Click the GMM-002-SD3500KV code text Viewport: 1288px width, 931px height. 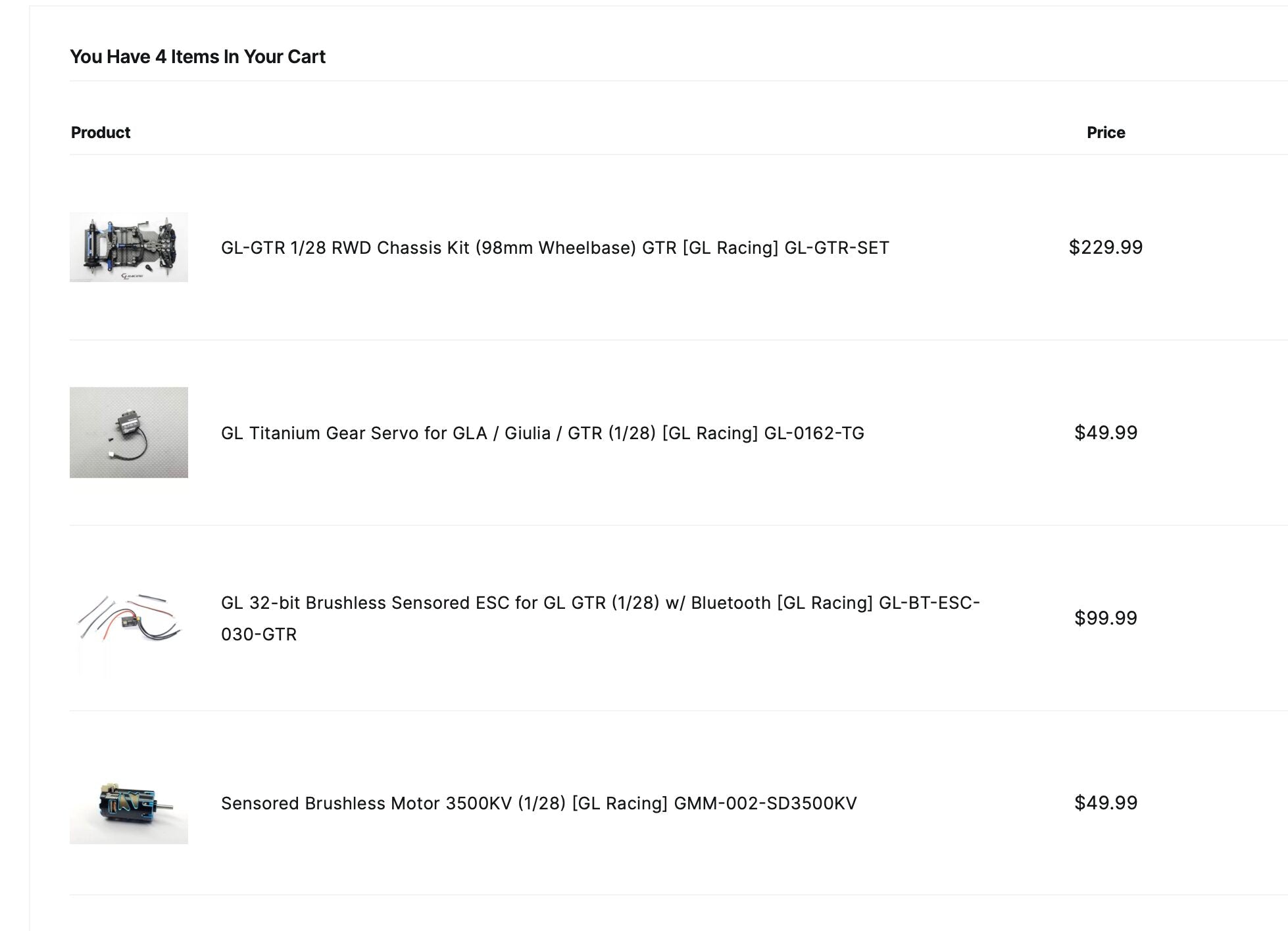764,803
